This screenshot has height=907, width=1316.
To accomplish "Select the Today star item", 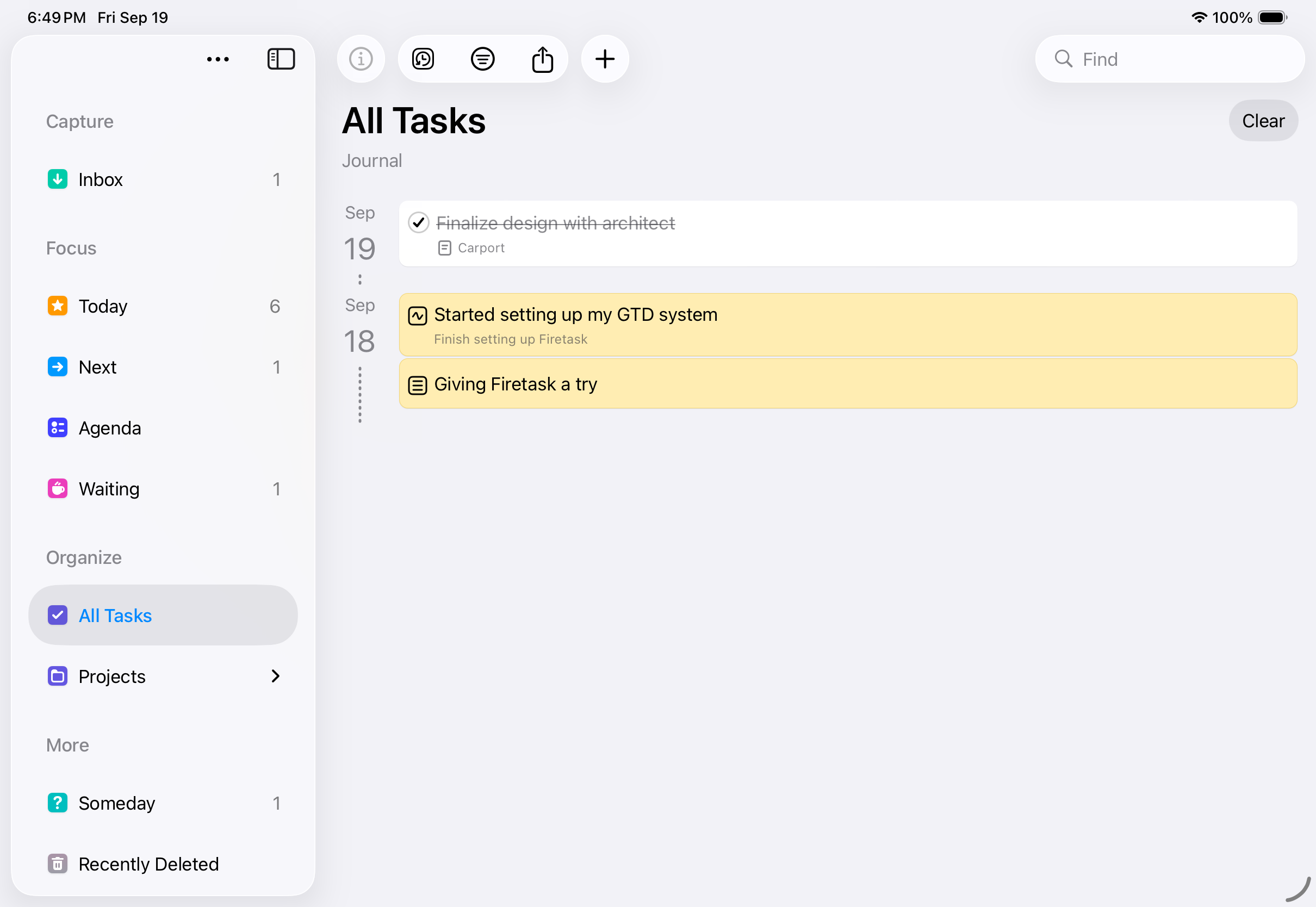I will tap(103, 306).
